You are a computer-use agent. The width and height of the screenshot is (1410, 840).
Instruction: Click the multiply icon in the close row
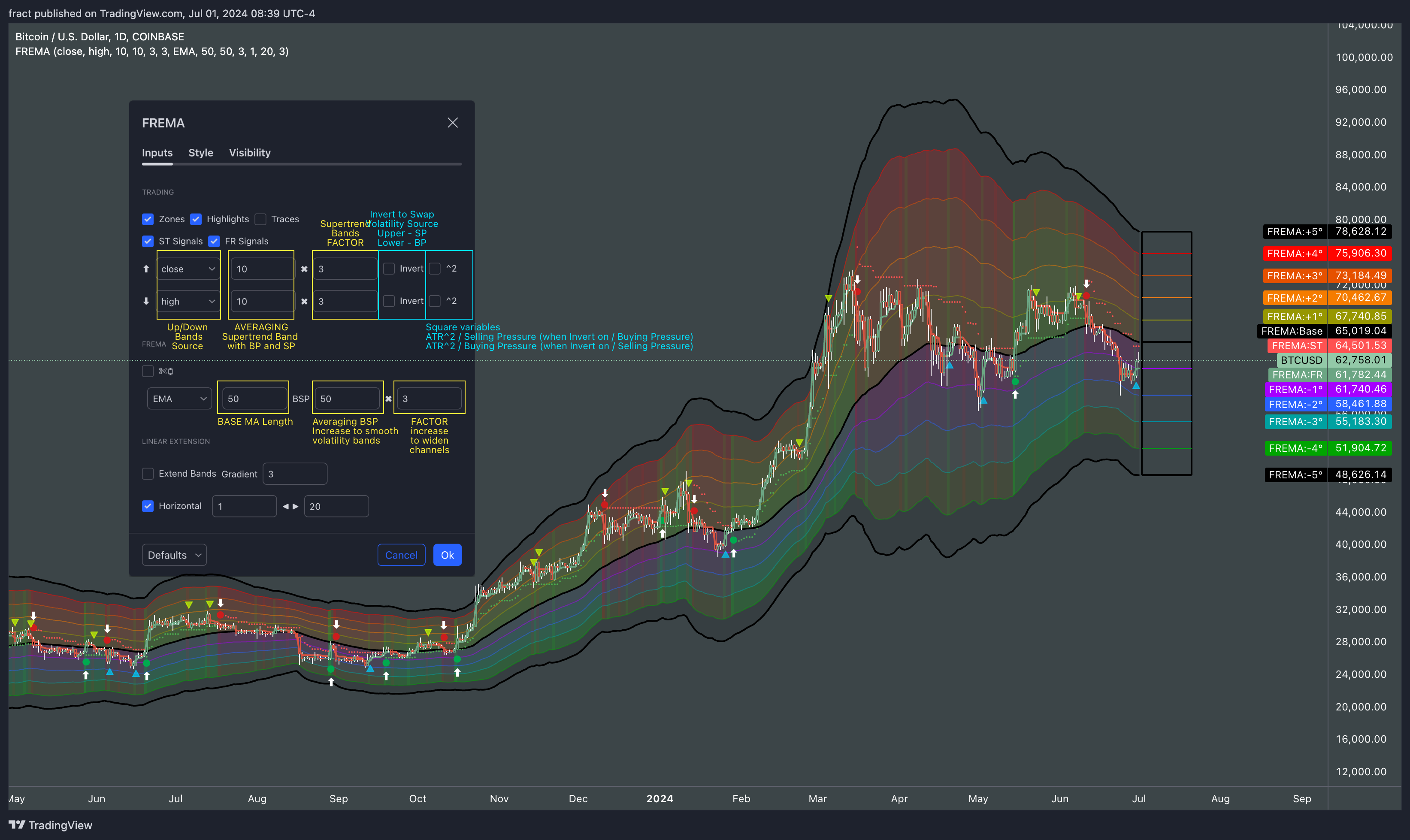click(x=304, y=269)
